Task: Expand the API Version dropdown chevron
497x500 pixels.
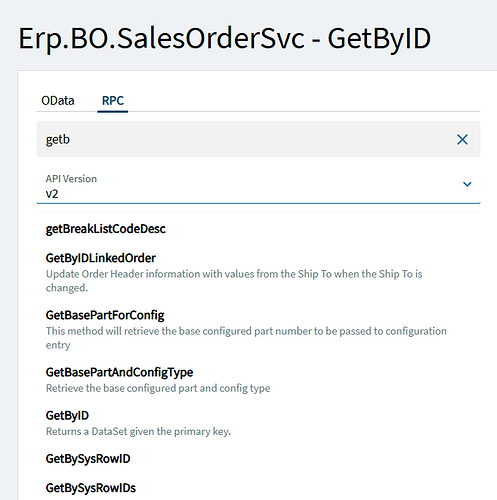Action: click(467, 184)
